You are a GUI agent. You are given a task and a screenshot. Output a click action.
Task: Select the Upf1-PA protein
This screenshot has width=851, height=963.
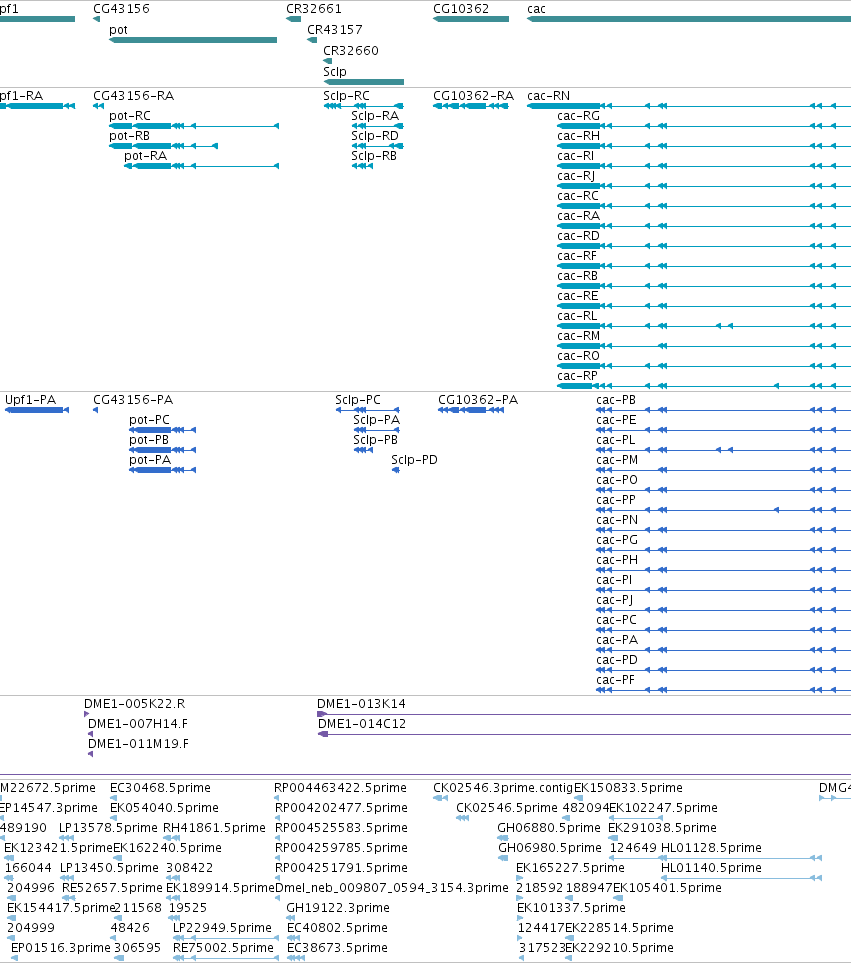(37, 410)
